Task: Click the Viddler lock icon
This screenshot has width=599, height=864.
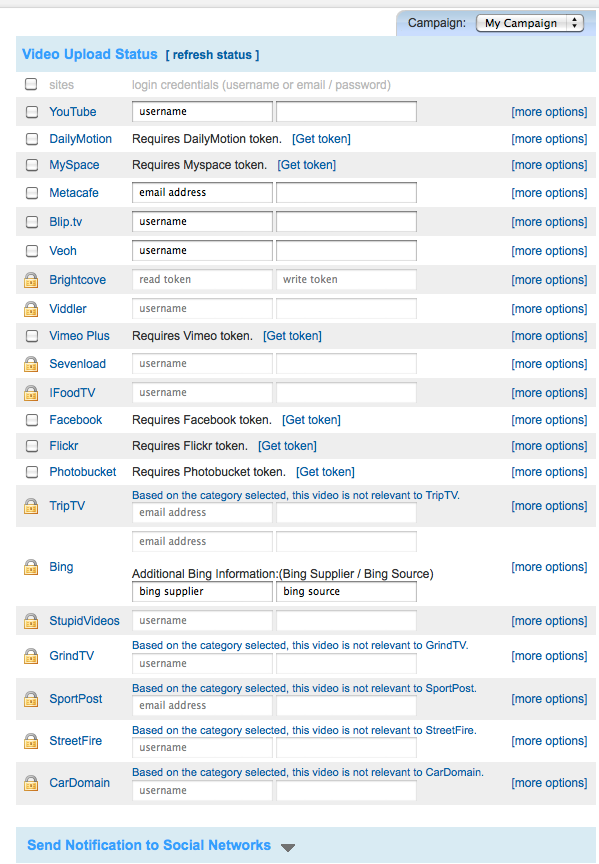Action: click(31, 309)
